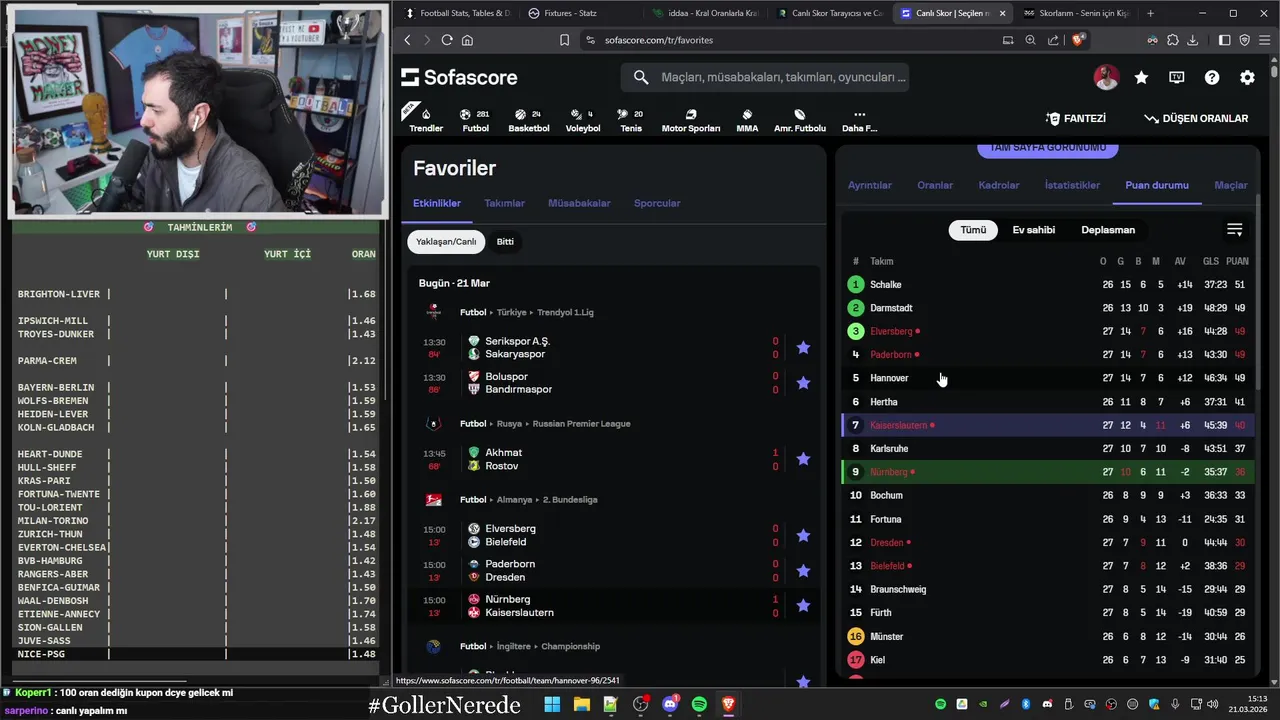Open the FANTEZİ link
This screenshot has width=1280, height=720.
click(x=1076, y=118)
